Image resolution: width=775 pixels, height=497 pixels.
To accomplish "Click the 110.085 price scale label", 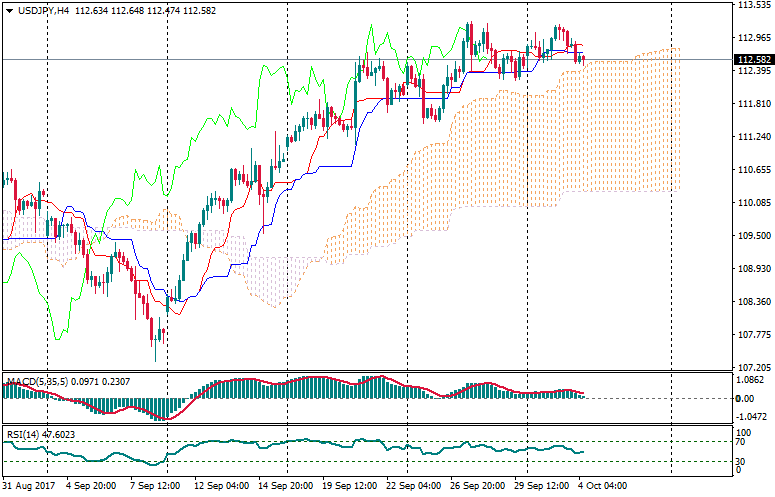I will [x=751, y=203].
